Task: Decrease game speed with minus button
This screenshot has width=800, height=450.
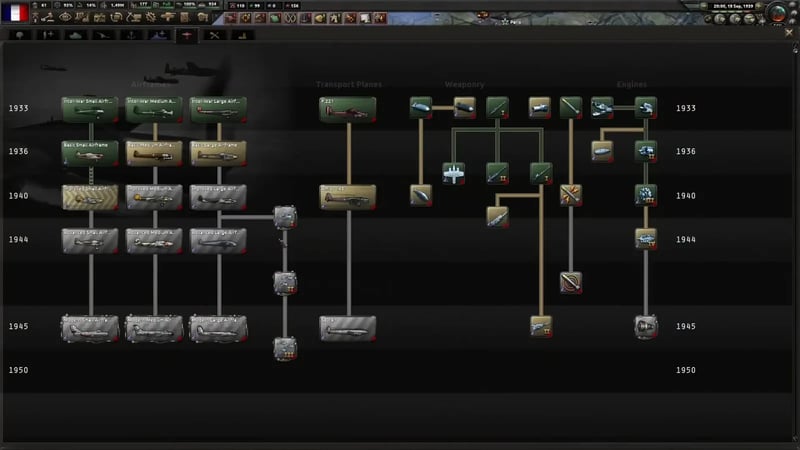Action: pyautogui.click(x=703, y=6)
